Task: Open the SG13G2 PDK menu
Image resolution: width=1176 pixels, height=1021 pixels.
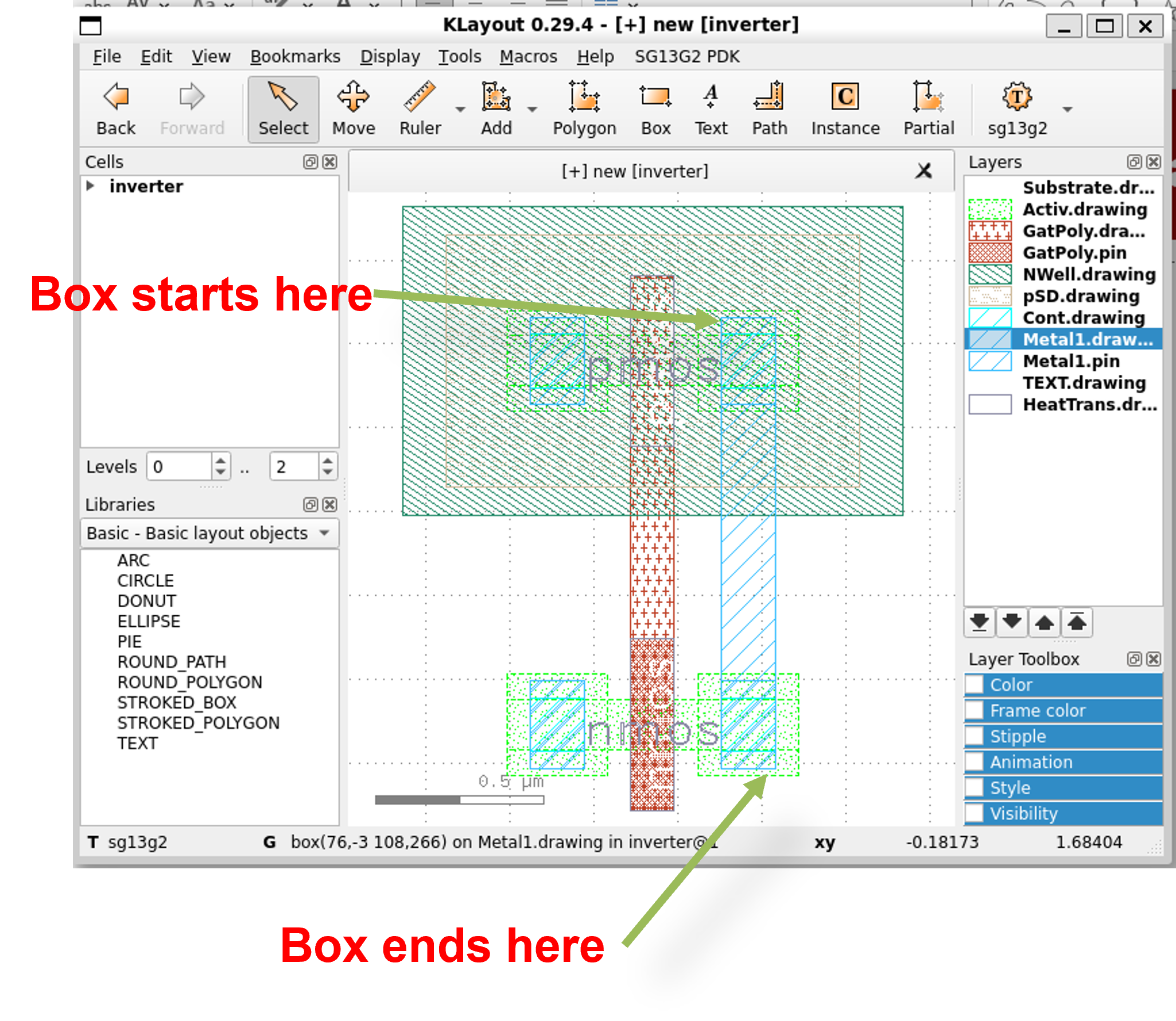Action: coord(686,56)
